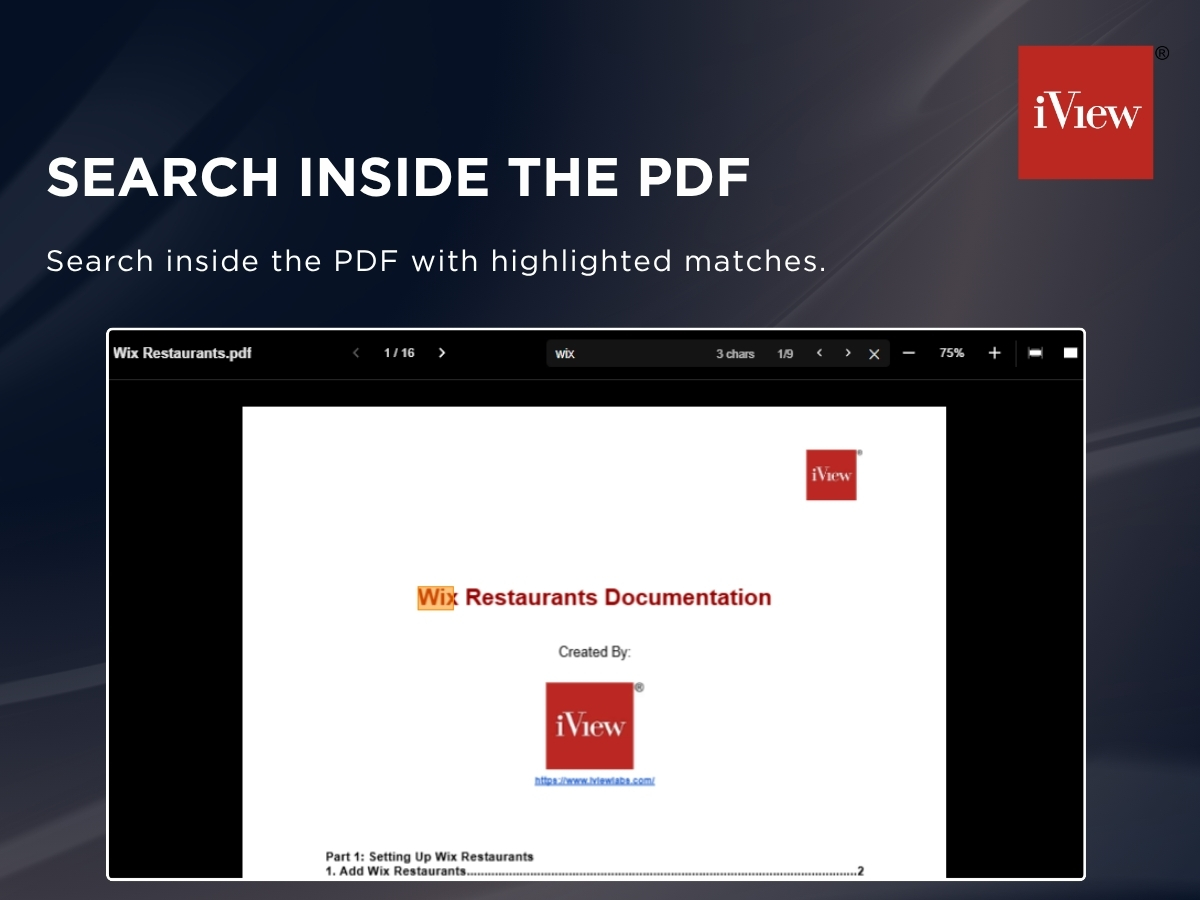Click the iView logo at the page's top right
This screenshot has width=1200, height=900.
(x=832, y=474)
